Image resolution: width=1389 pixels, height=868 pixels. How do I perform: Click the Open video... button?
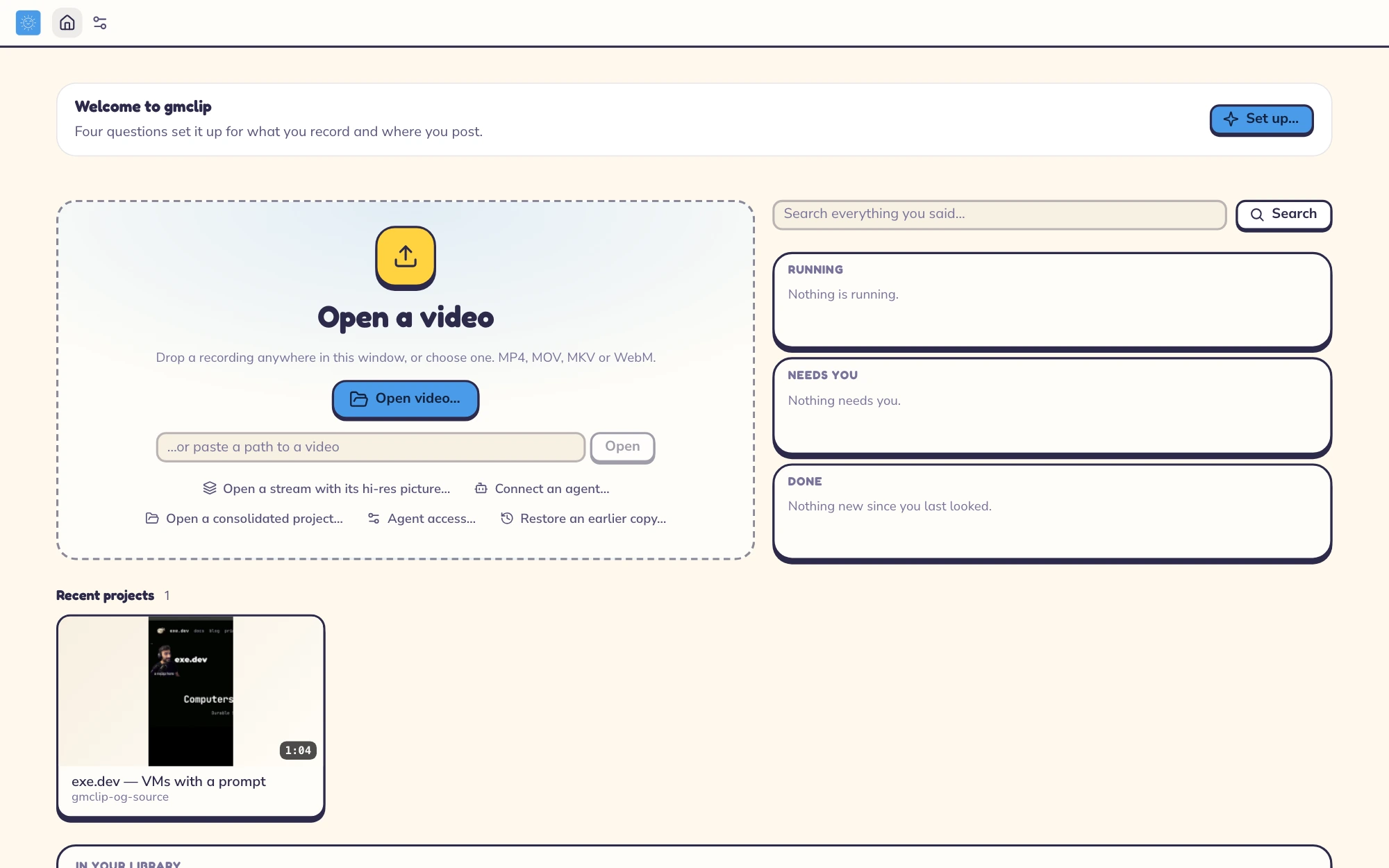click(x=406, y=399)
